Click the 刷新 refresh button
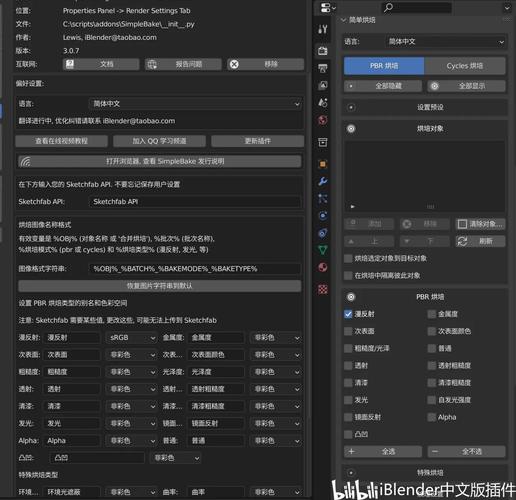Viewport: 516px width, 500px height. 480,241
